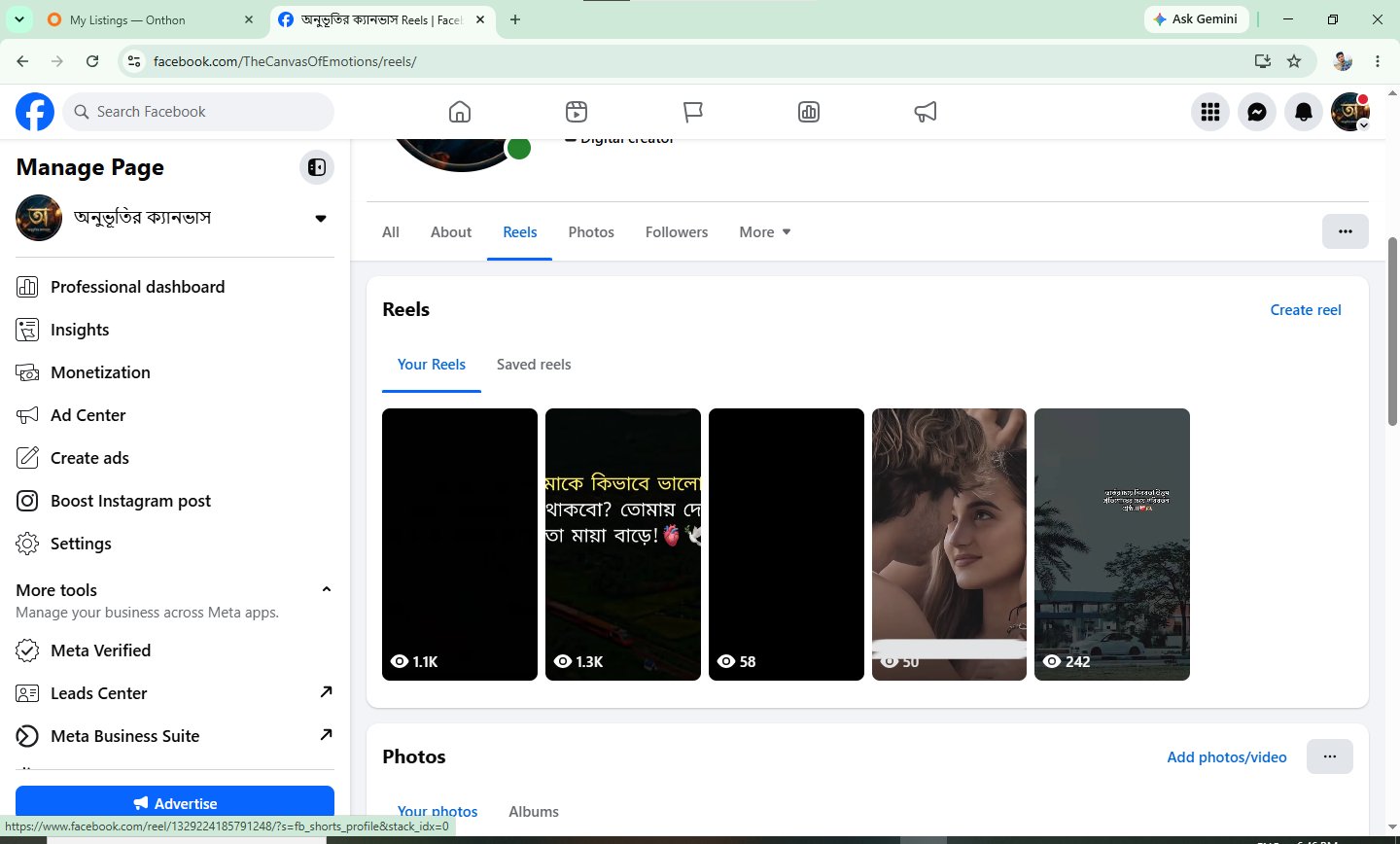1400x844 pixels.
Task: Open the Reels video icon in top nav
Action: click(x=577, y=112)
